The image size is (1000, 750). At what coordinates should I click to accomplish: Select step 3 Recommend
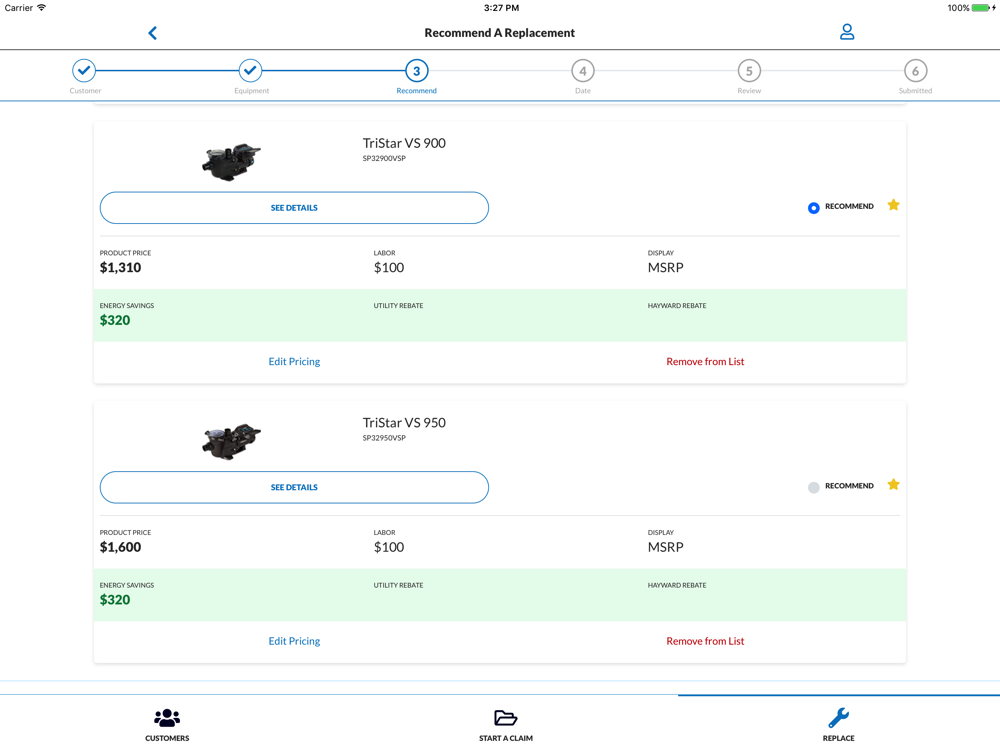pos(416,71)
